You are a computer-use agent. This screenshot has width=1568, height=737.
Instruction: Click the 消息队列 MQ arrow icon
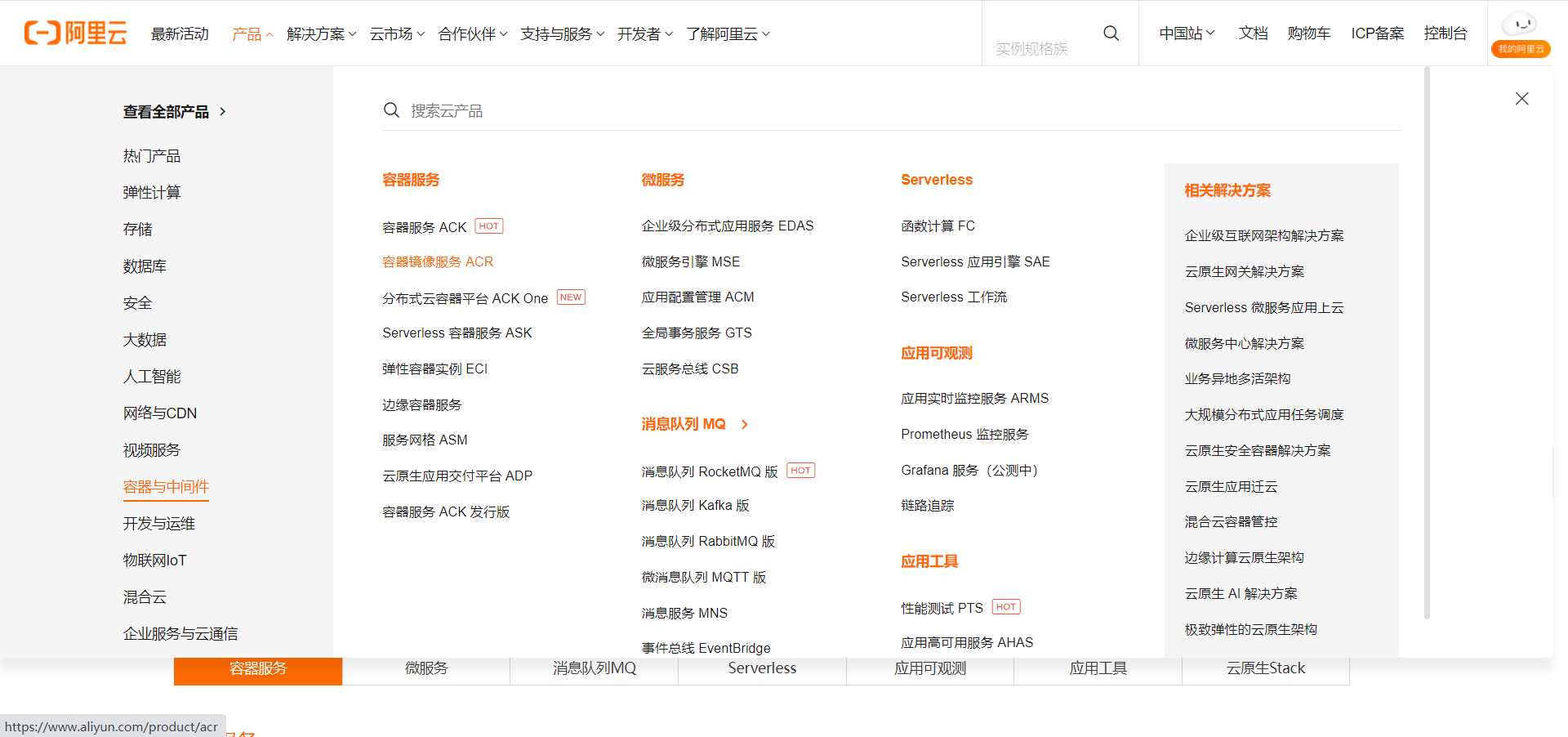pos(745,424)
